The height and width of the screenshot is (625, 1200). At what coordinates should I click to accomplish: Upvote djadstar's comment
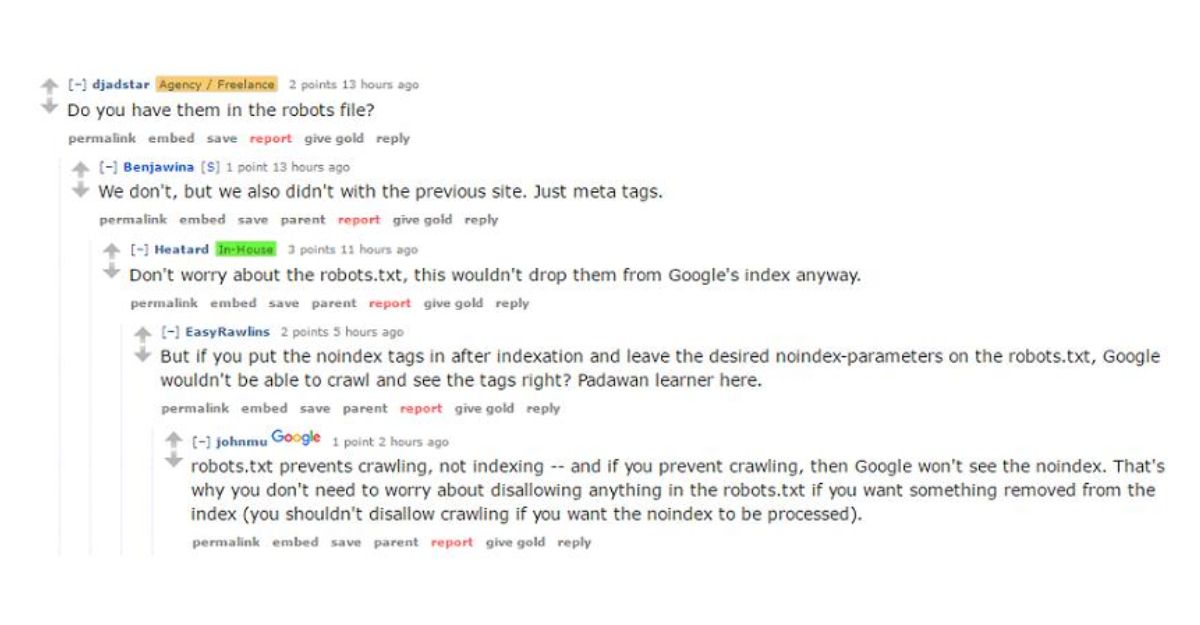(49, 87)
